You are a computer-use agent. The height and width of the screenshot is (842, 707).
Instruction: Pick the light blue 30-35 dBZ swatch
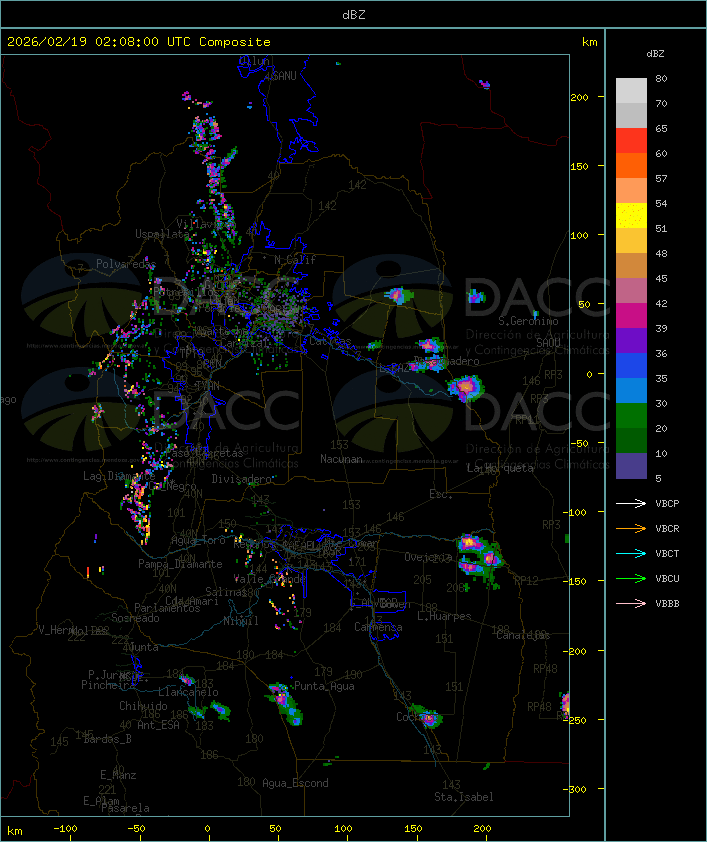tap(631, 390)
